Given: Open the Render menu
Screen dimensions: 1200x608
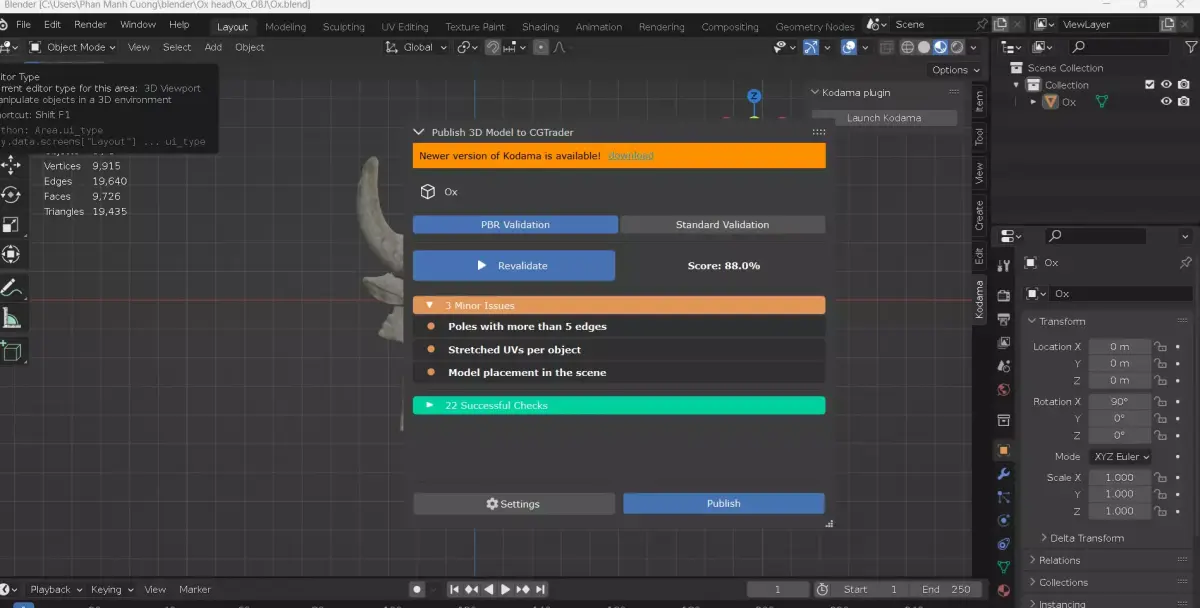Looking at the screenshot, I should click(90, 24).
